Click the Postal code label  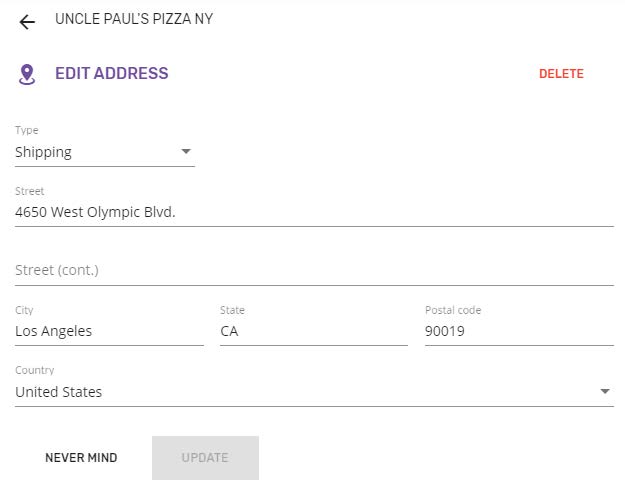453,310
